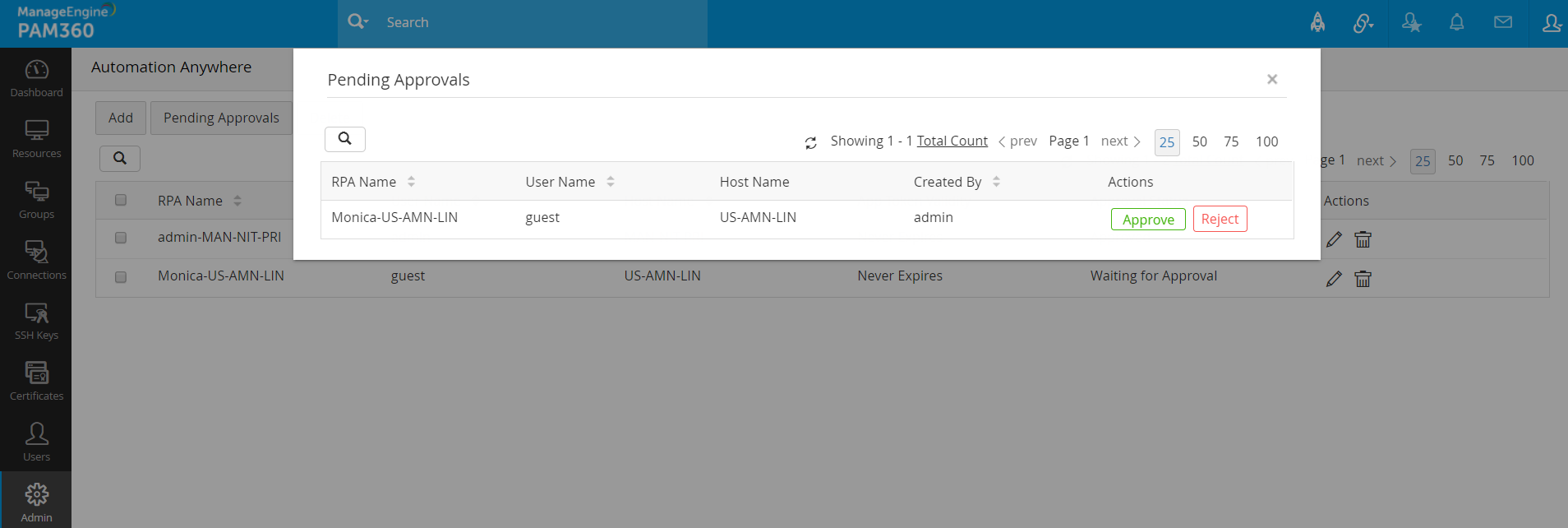The width and height of the screenshot is (1568, 528).
Task: Set dialog page size to 100
Action: tap(1266, 141)
